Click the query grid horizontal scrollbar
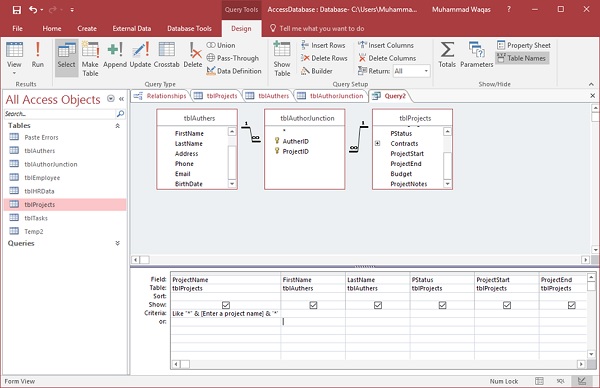This screenshot has width=600, height=388. (378, 364)
